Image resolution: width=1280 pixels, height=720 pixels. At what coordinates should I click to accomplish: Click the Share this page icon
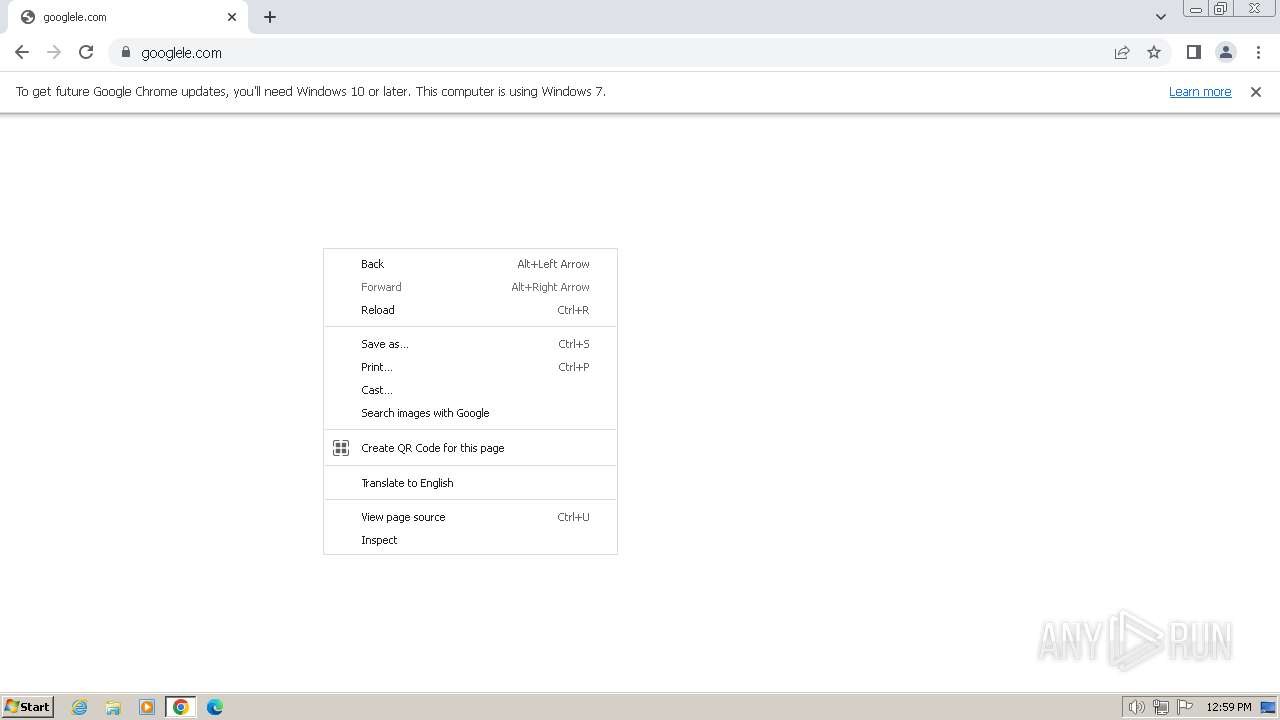1122,52
